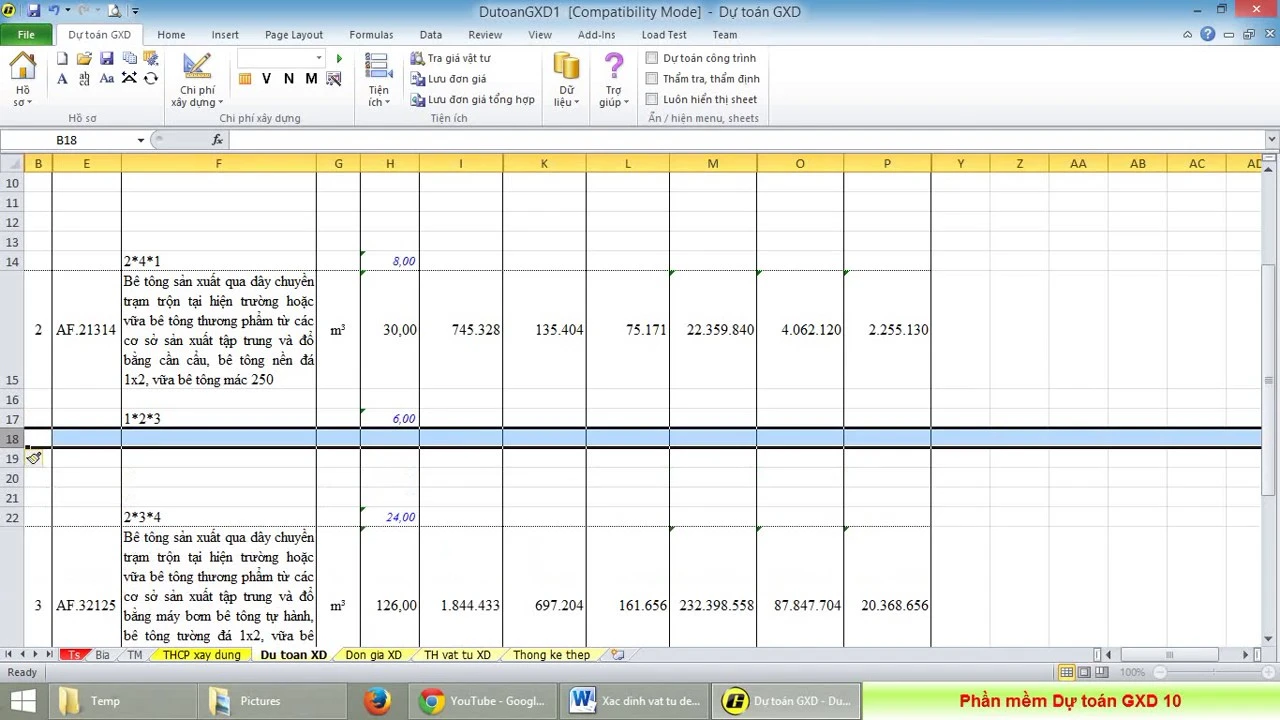Click the Dự toán GXD taskbar button
Viewport: 1280px width, 720px height.
pyautogui.click(x=785, y=700)
